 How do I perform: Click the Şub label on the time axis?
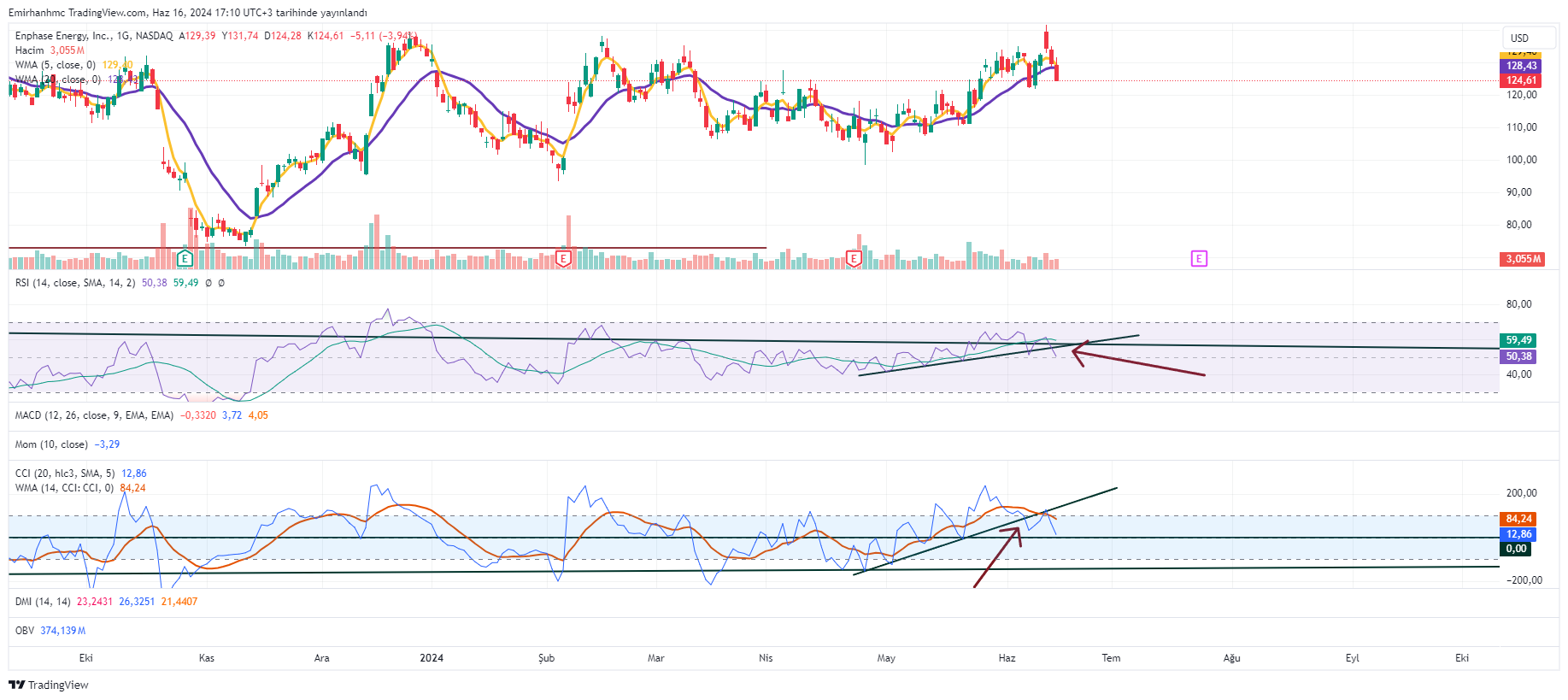point(546,658)
